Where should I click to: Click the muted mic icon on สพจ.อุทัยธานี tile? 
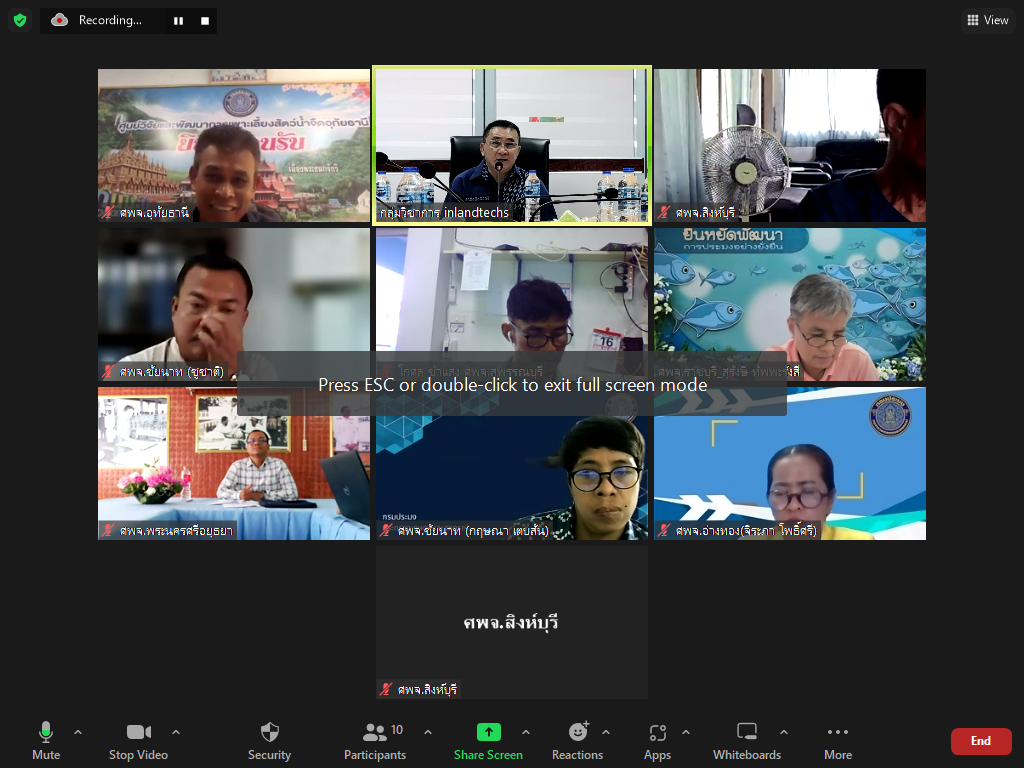[108, 212]
